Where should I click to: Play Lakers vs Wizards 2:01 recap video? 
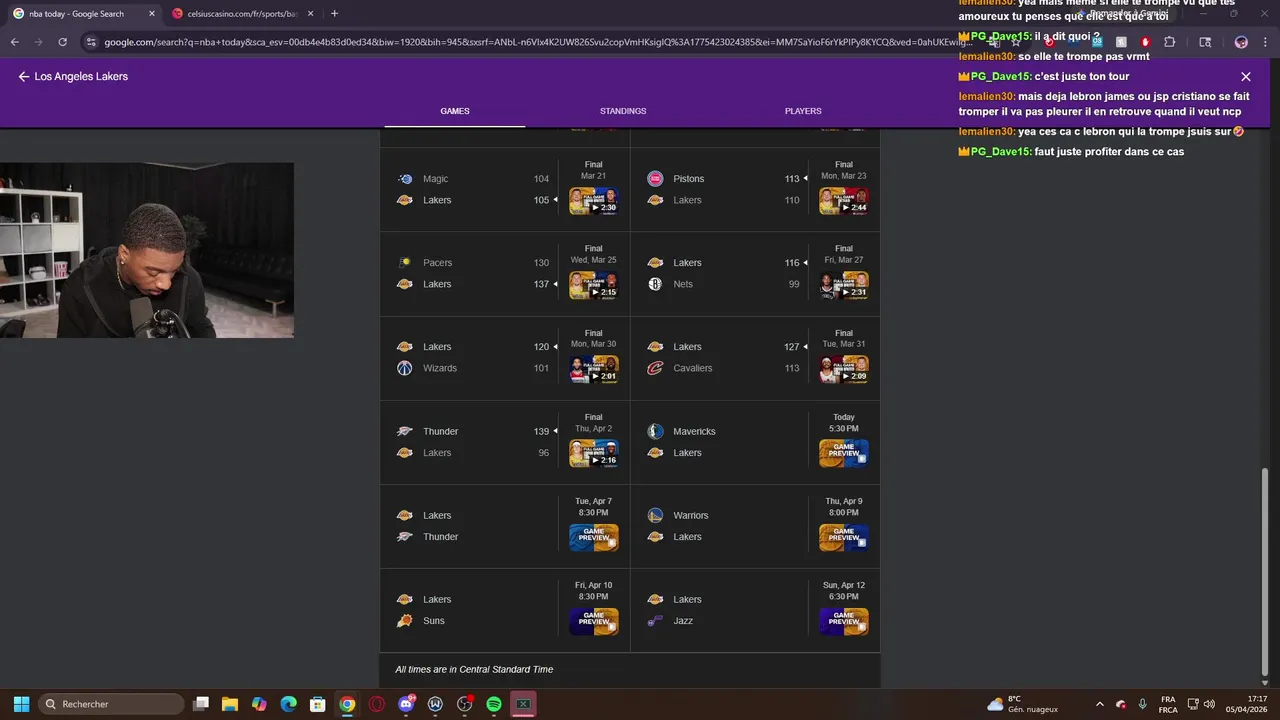pyautogui.click(x=594, y=369)
